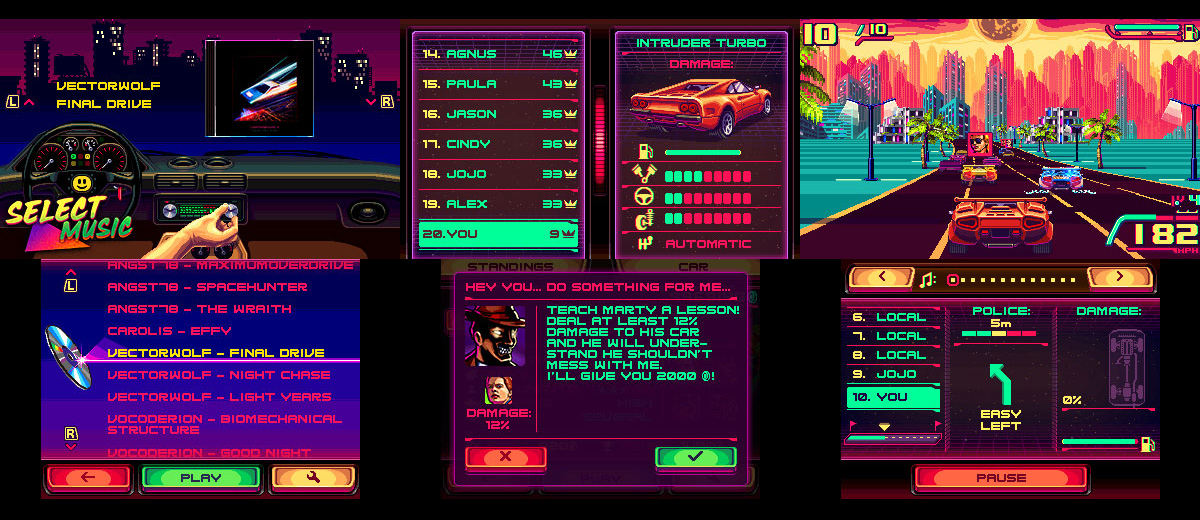
Task: Select standings row 18. JOJO
Action: pos(500,174)
